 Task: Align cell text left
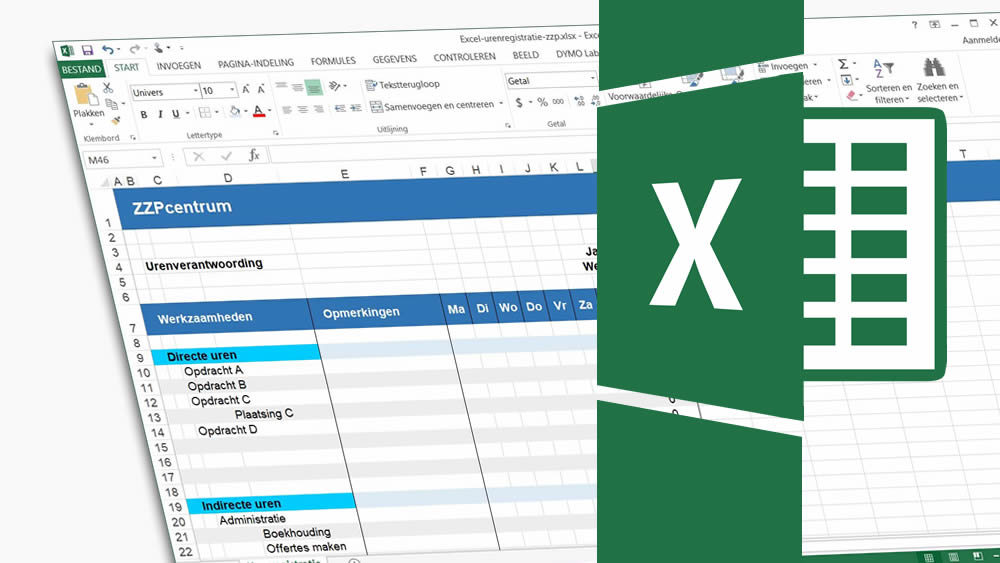287,110
